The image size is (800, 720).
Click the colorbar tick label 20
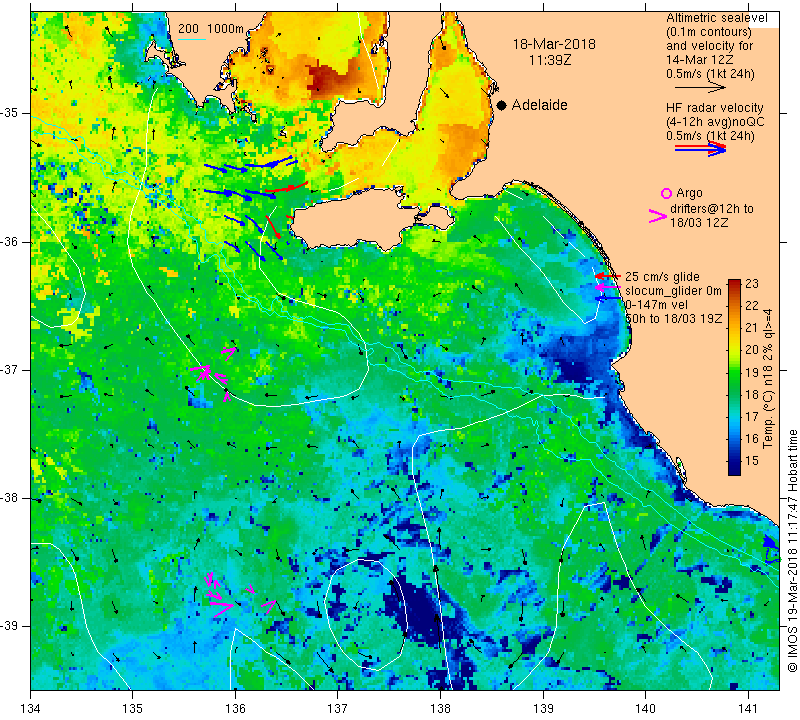(x=752, y=350)
